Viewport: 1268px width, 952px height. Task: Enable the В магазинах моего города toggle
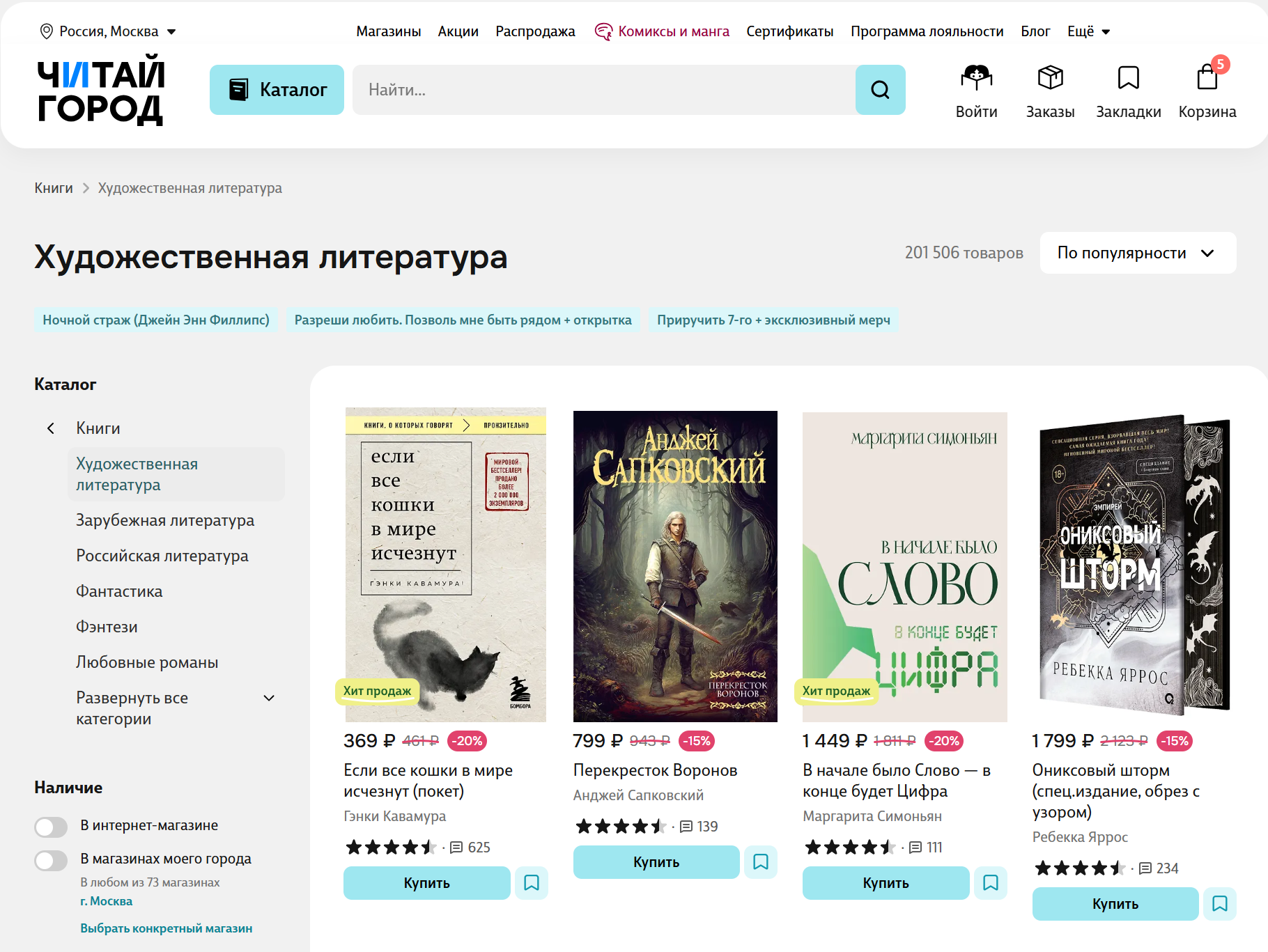point(51,861)
